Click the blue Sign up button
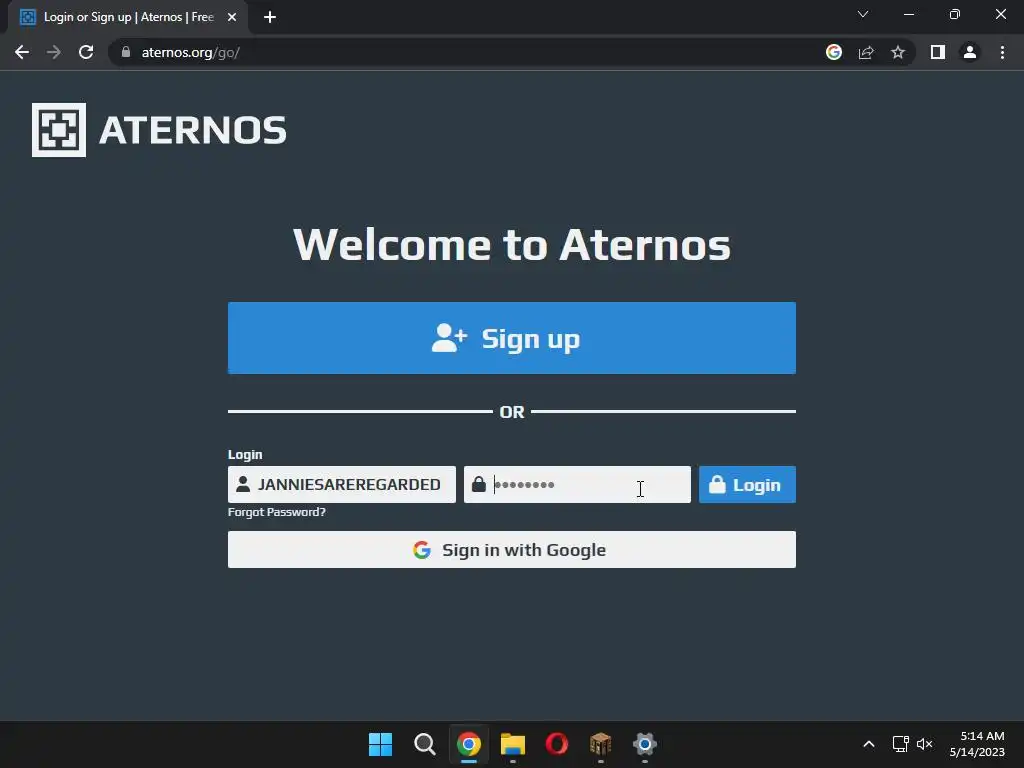The height and width of the screenshot is (768, 1024). [x=511, y=338]
